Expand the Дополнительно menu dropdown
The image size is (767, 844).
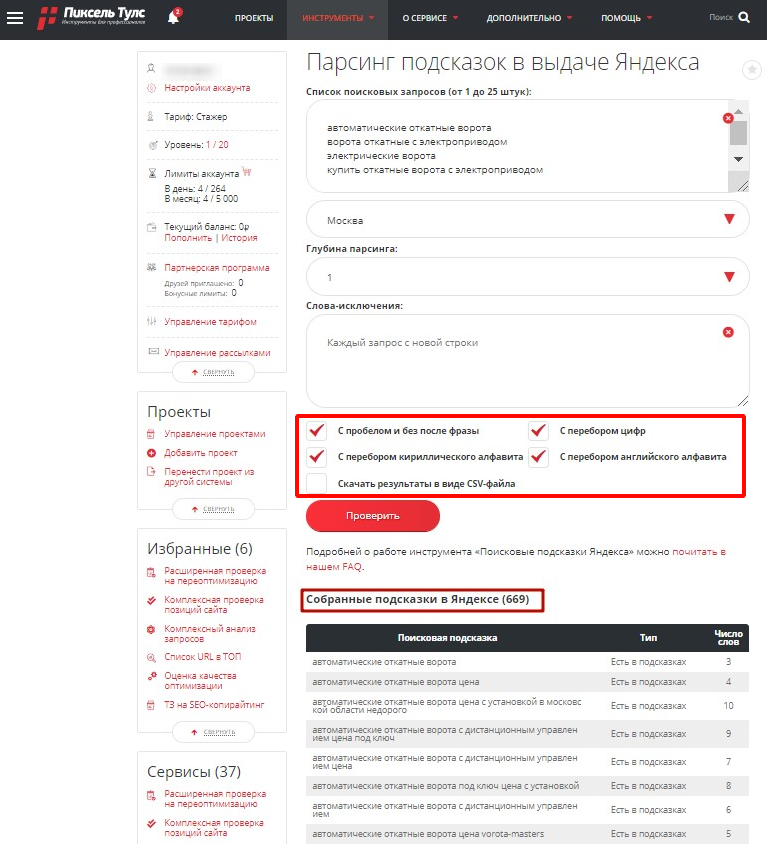point(529,18)
